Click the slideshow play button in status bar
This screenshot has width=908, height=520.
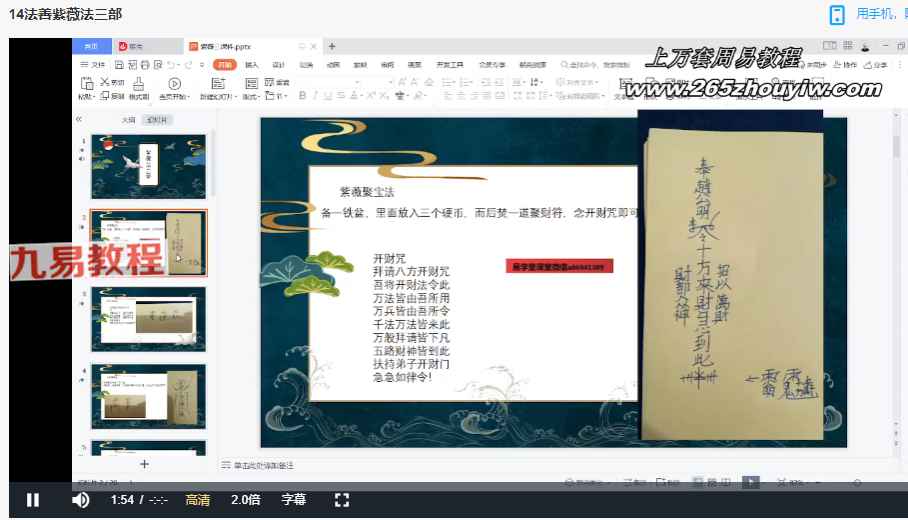(x=751, y=482)
